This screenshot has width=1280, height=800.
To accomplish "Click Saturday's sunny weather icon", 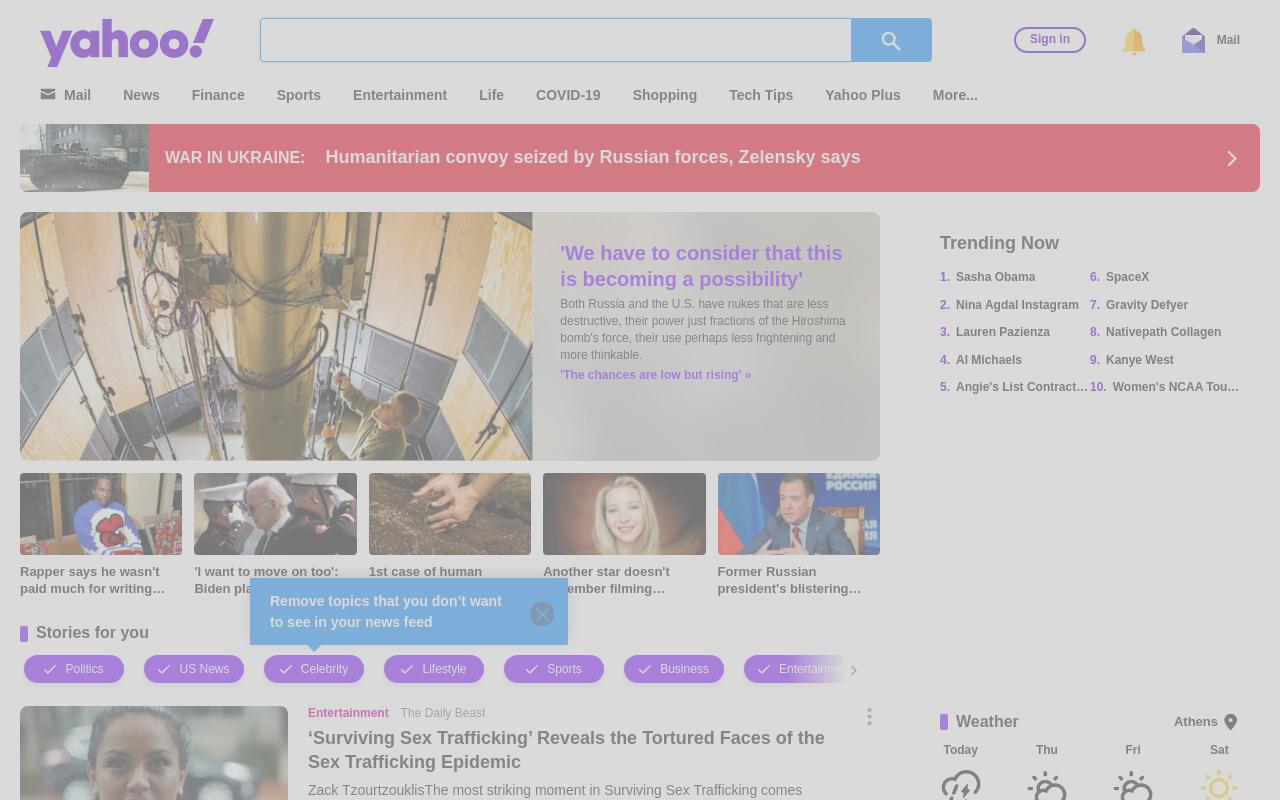I will [x=1219, y=785].
